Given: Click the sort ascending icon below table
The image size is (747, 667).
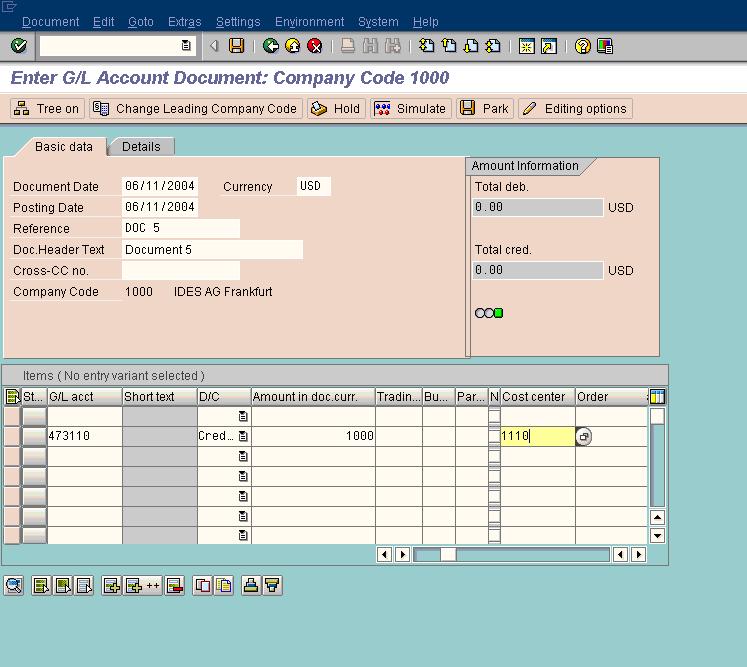Looking at the screenshot, I should pos(250,586).
